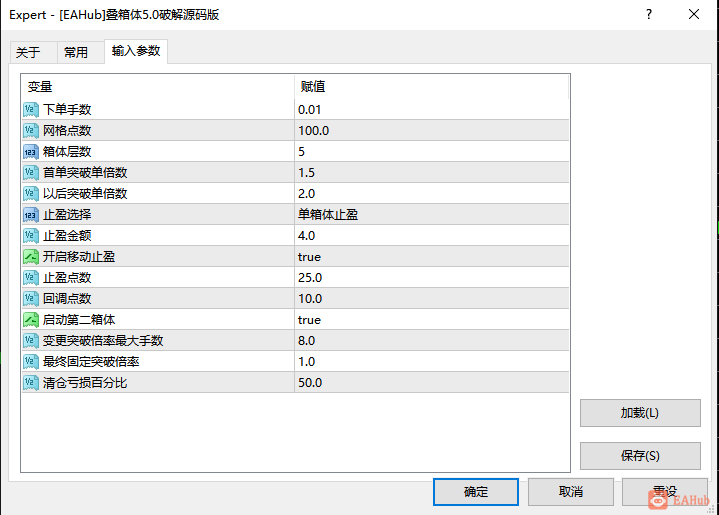The width and height of the screenshot is (719, 515).
Task: Edit the 网格点数 value 100.0
Action: [431, 131]
